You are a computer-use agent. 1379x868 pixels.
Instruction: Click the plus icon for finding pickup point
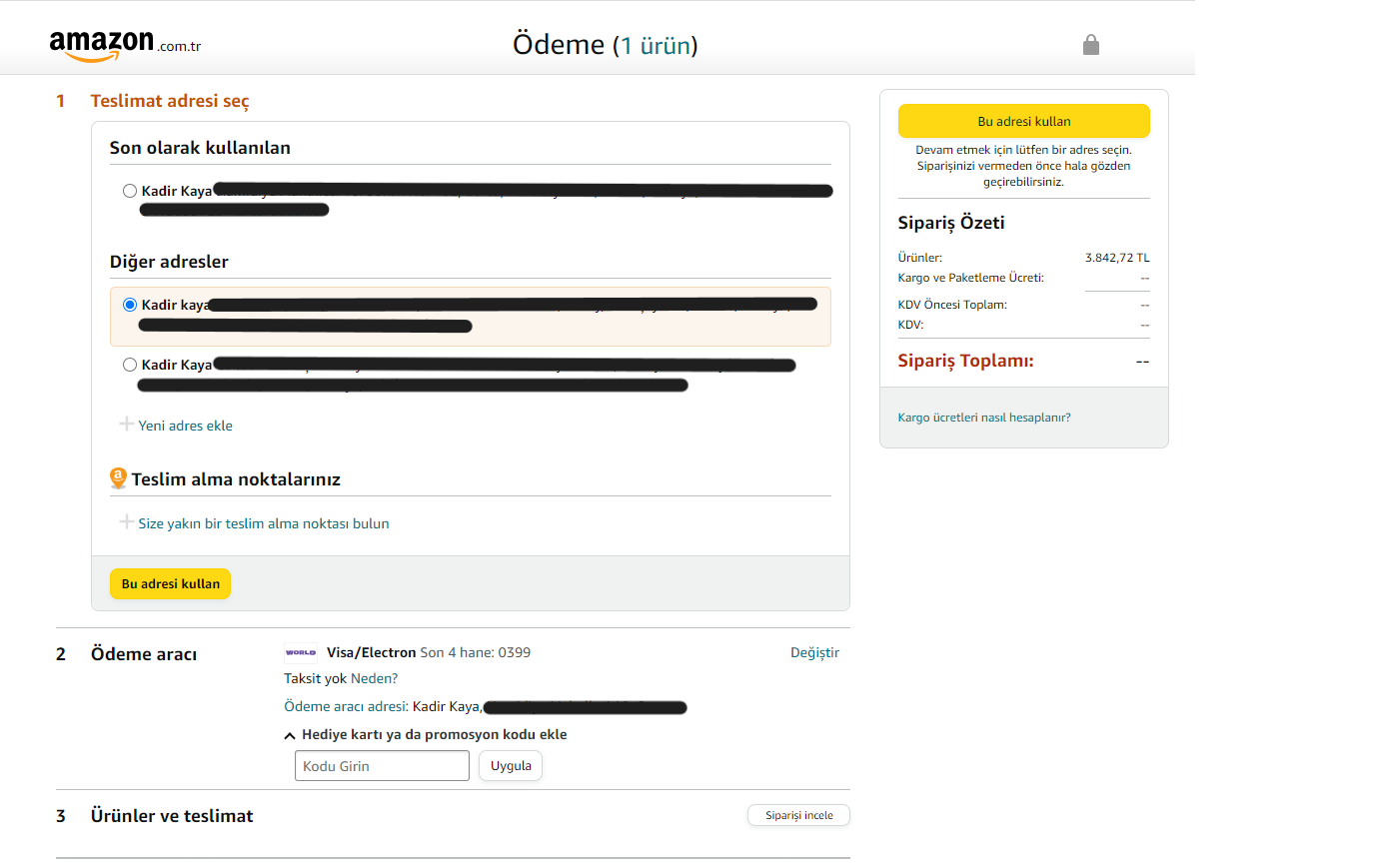click(x=127, y=522)
